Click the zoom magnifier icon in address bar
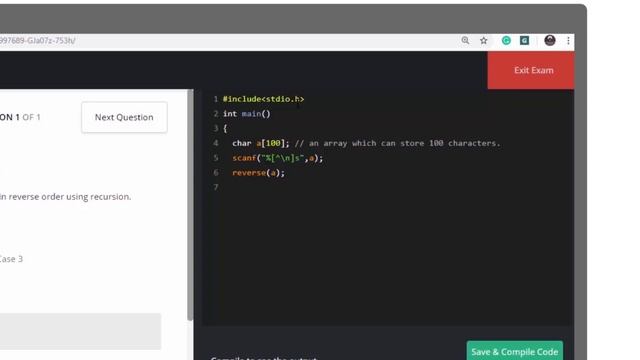Viewport: 640px width, 360px height. click(465, 40)
